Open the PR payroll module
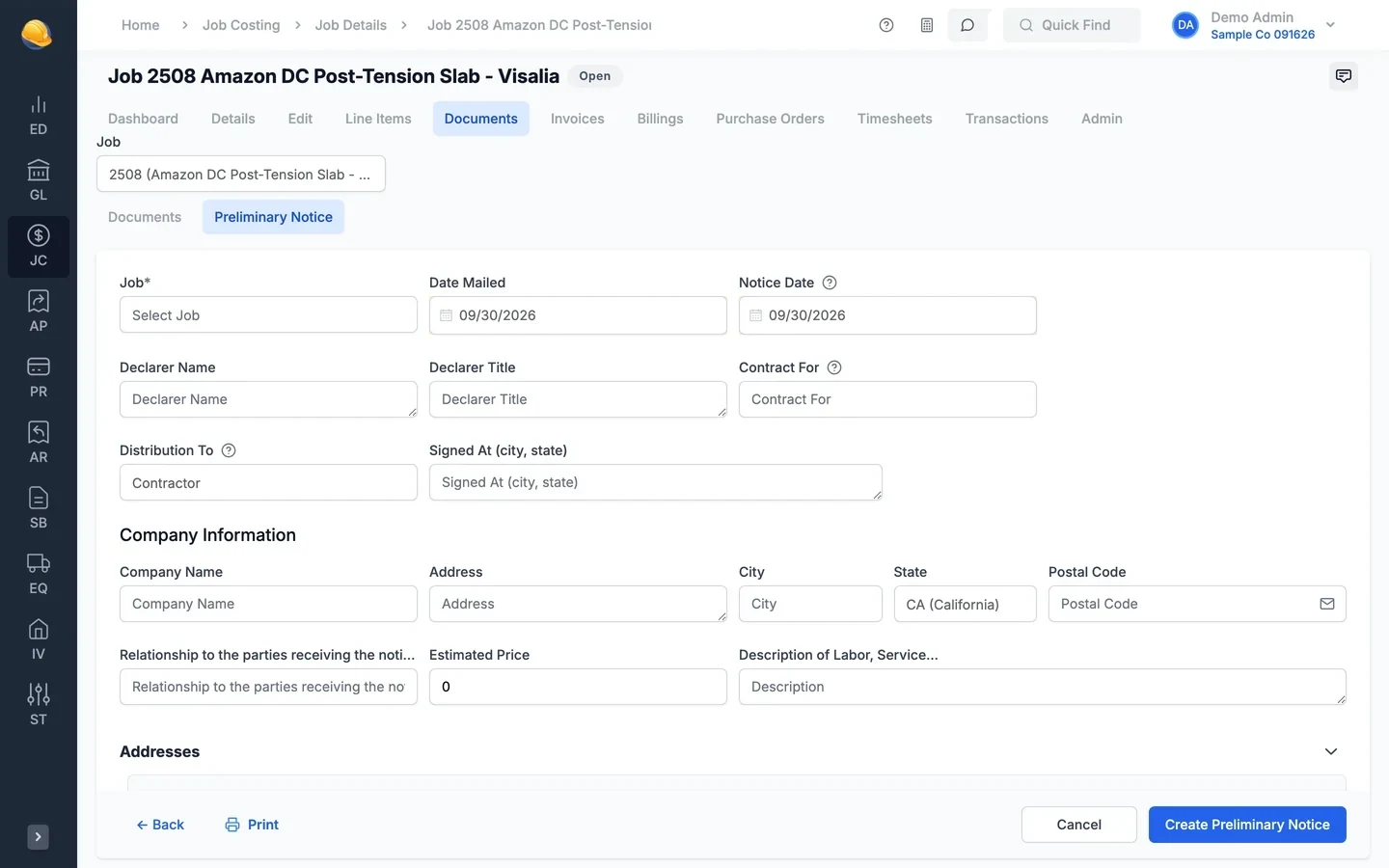 [39, 378]
